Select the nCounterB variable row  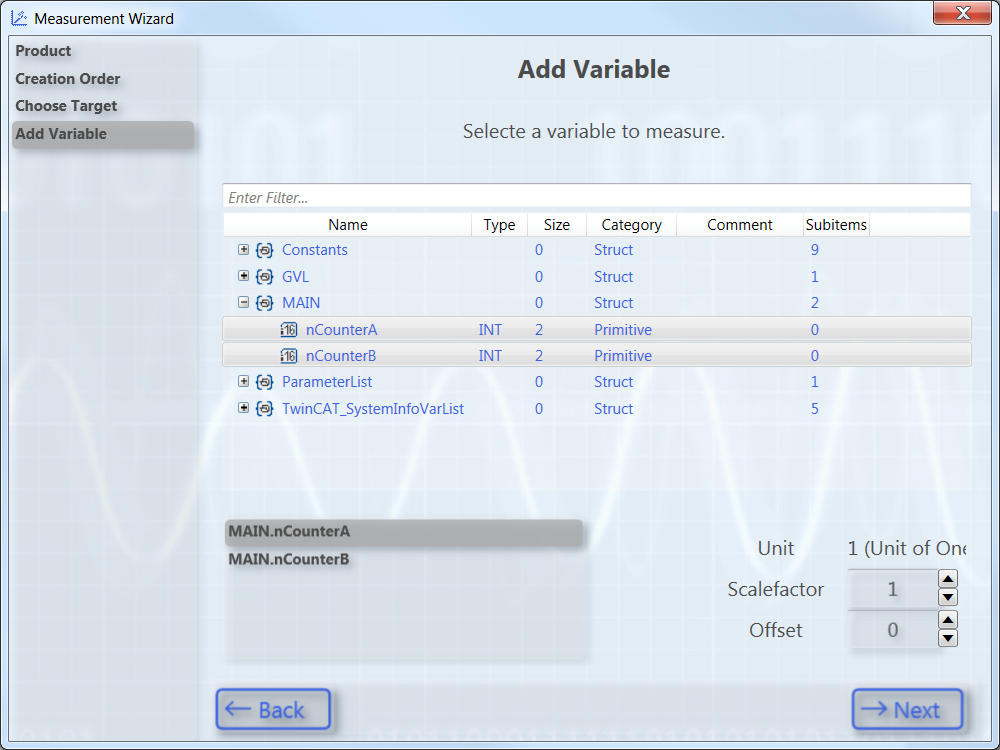tap(597, 355)
